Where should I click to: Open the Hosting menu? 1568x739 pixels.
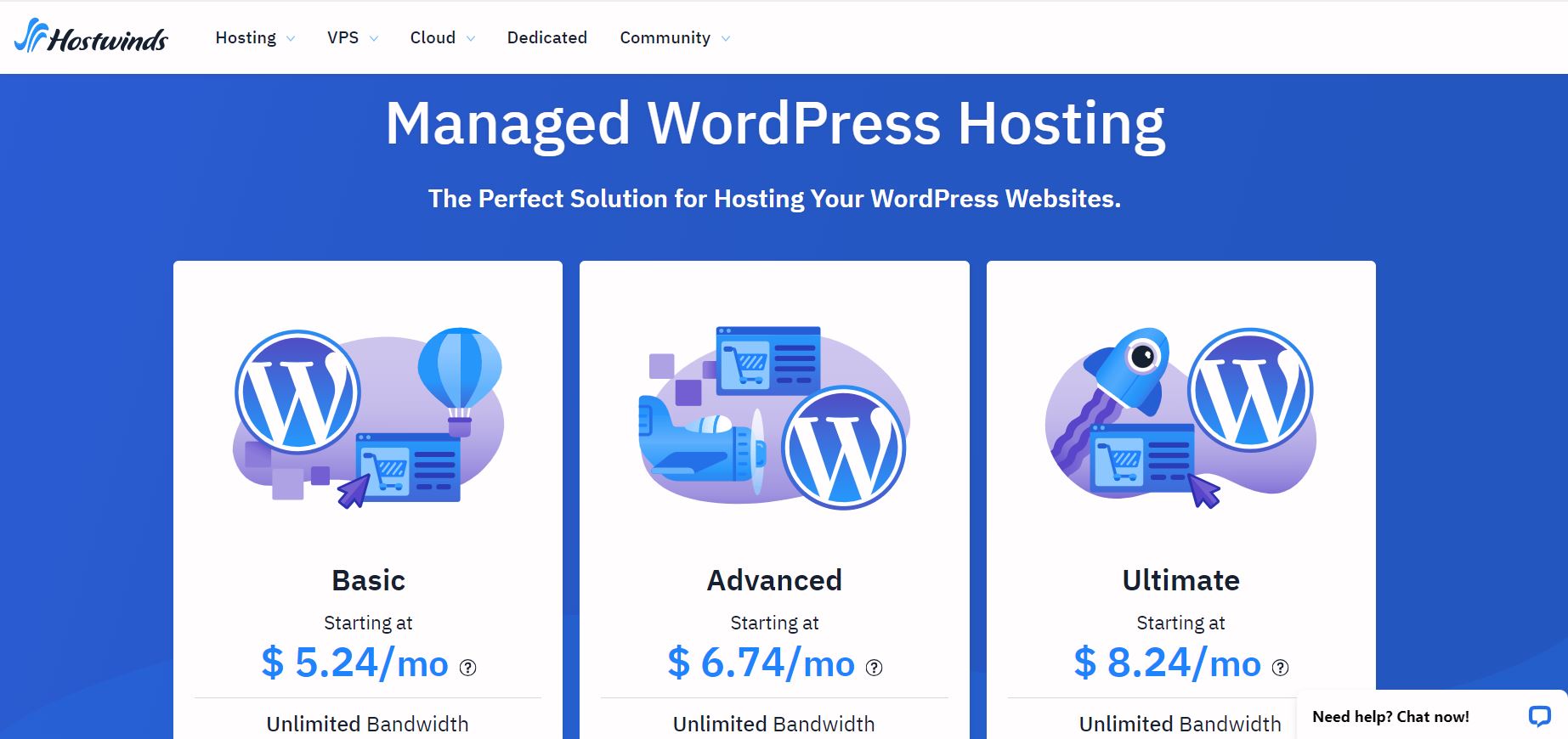246,37
